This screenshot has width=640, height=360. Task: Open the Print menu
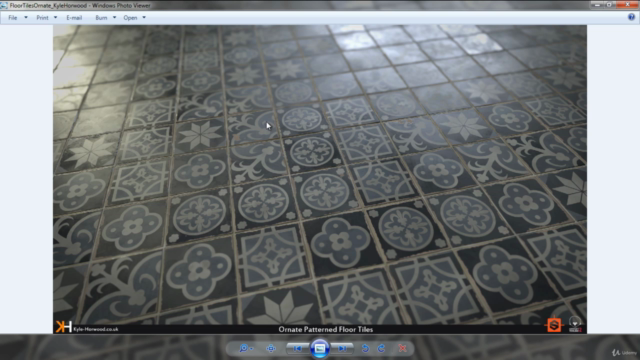pos(42,18)
